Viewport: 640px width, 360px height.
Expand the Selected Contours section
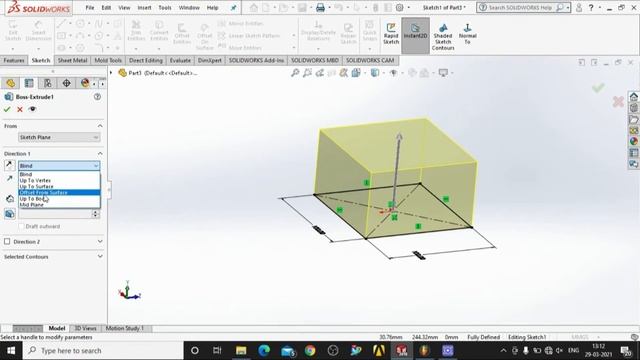click(100, 256)
